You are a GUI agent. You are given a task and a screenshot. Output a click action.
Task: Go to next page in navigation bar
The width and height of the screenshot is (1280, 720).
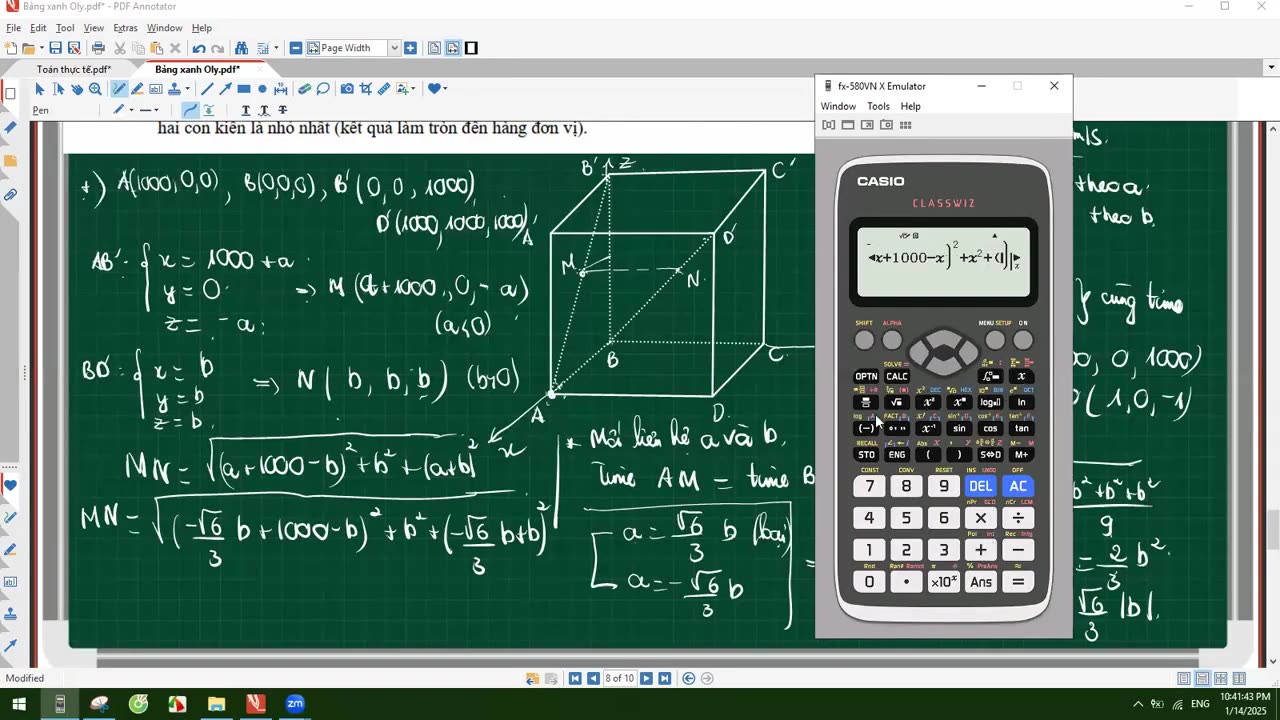pyautogui.click(x=646, y=678)
